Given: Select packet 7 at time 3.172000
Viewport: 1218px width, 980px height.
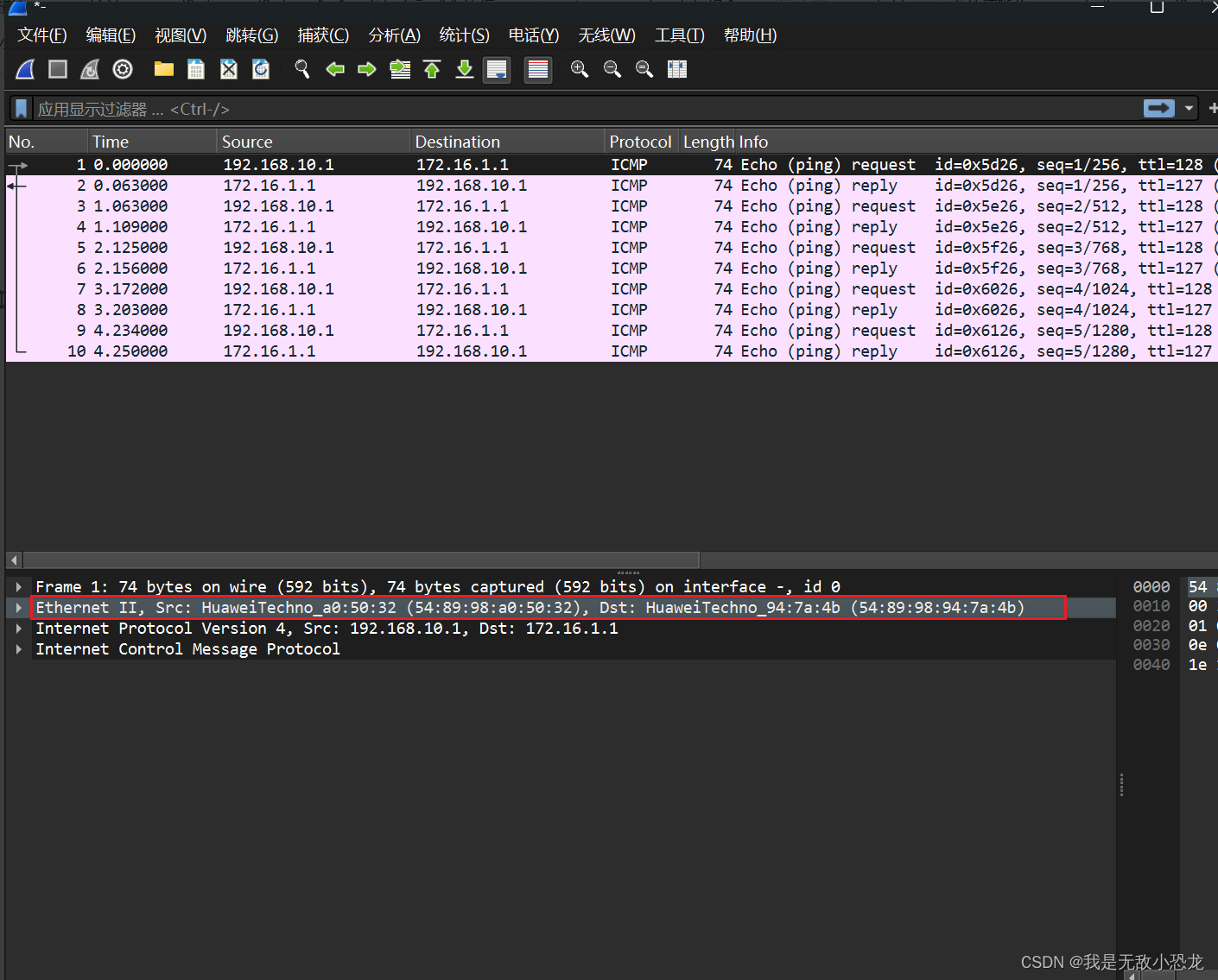Looking at the screenshot, I should [x=612, y=289].
